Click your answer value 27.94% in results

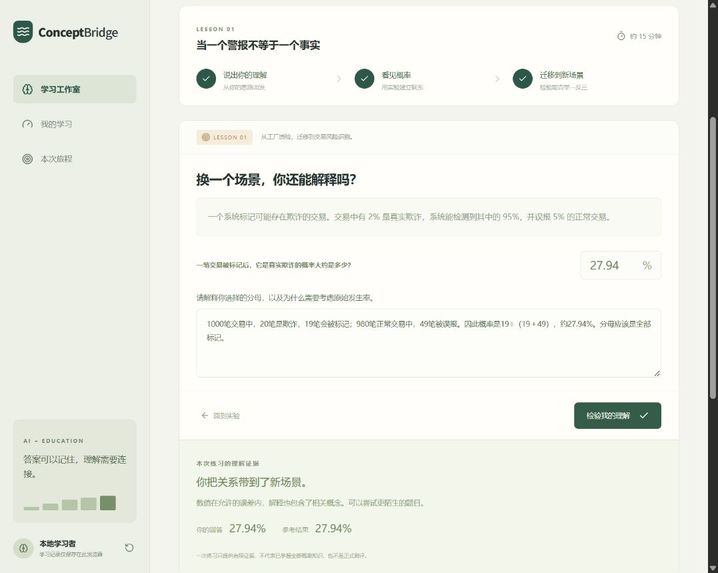pyautogui.click(x=247, y=529)
